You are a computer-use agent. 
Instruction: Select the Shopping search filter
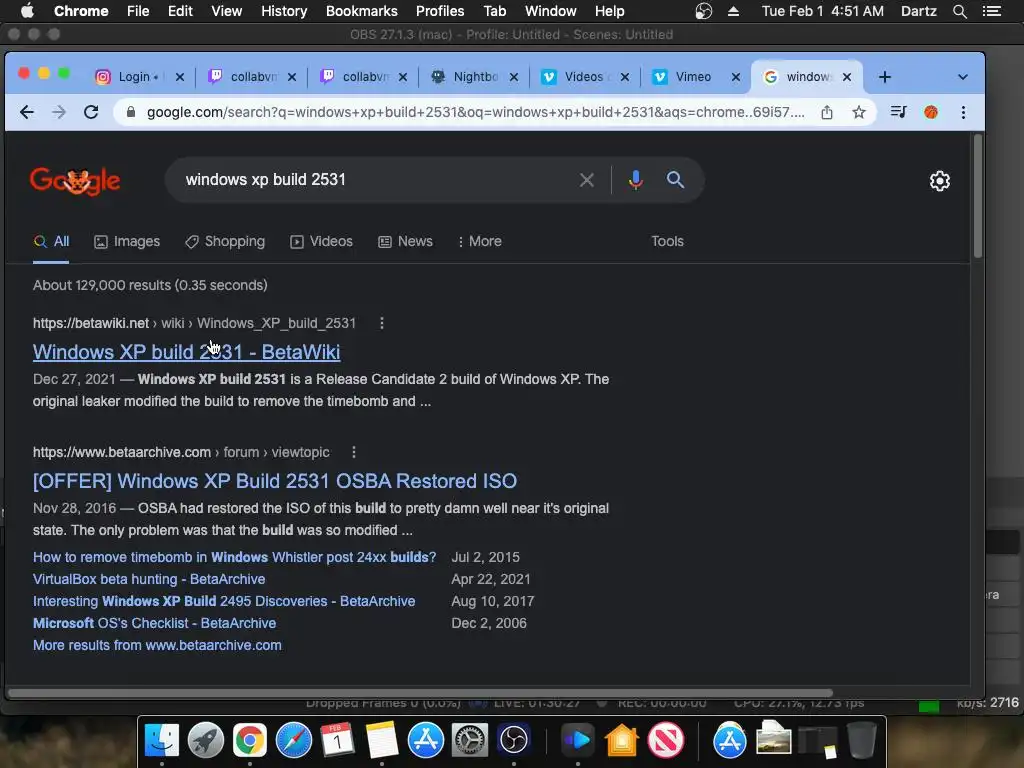pyautogui.click(x=225, y=242)
